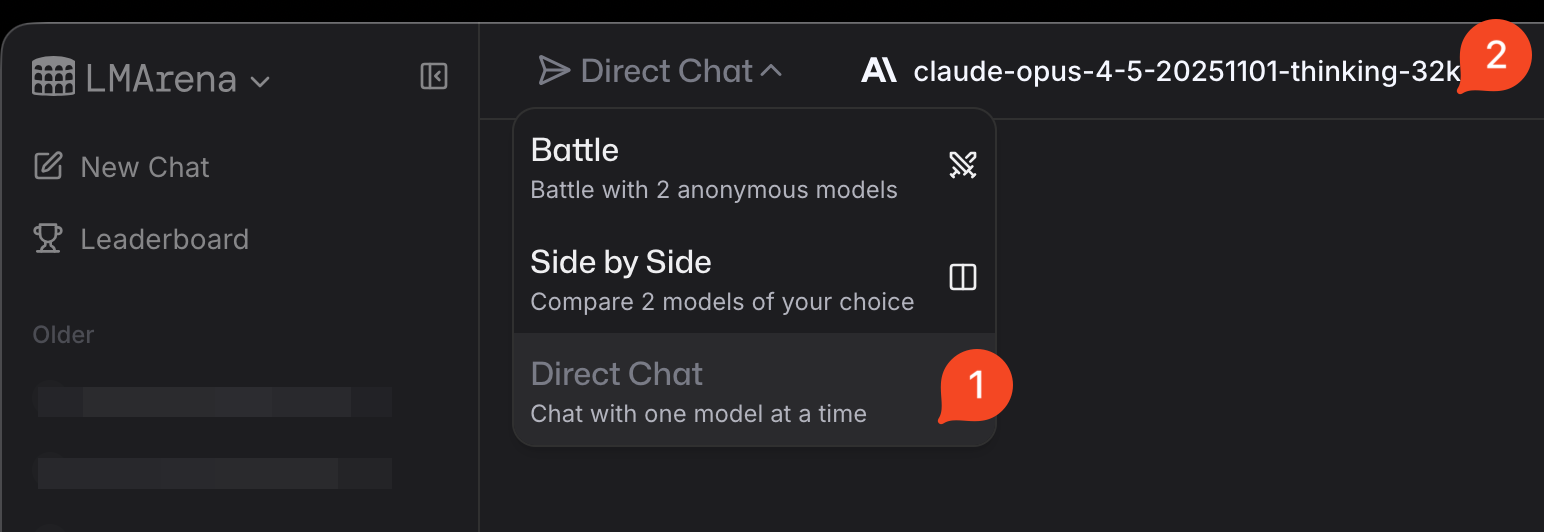Collapse the sidebar panel icon
The width and height of the screenshot is (1544, 532).
[434, 77]
